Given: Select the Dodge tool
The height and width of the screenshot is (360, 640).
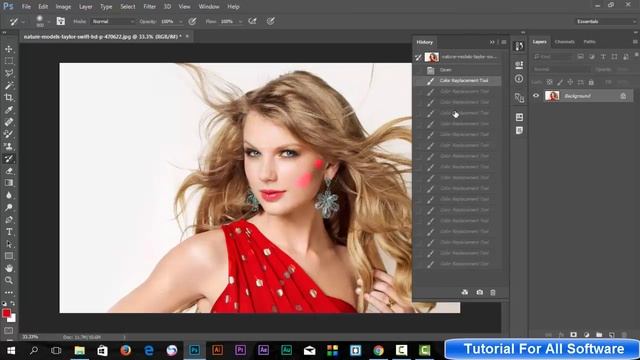Looking at the screenshot, I should pos(9,207).
